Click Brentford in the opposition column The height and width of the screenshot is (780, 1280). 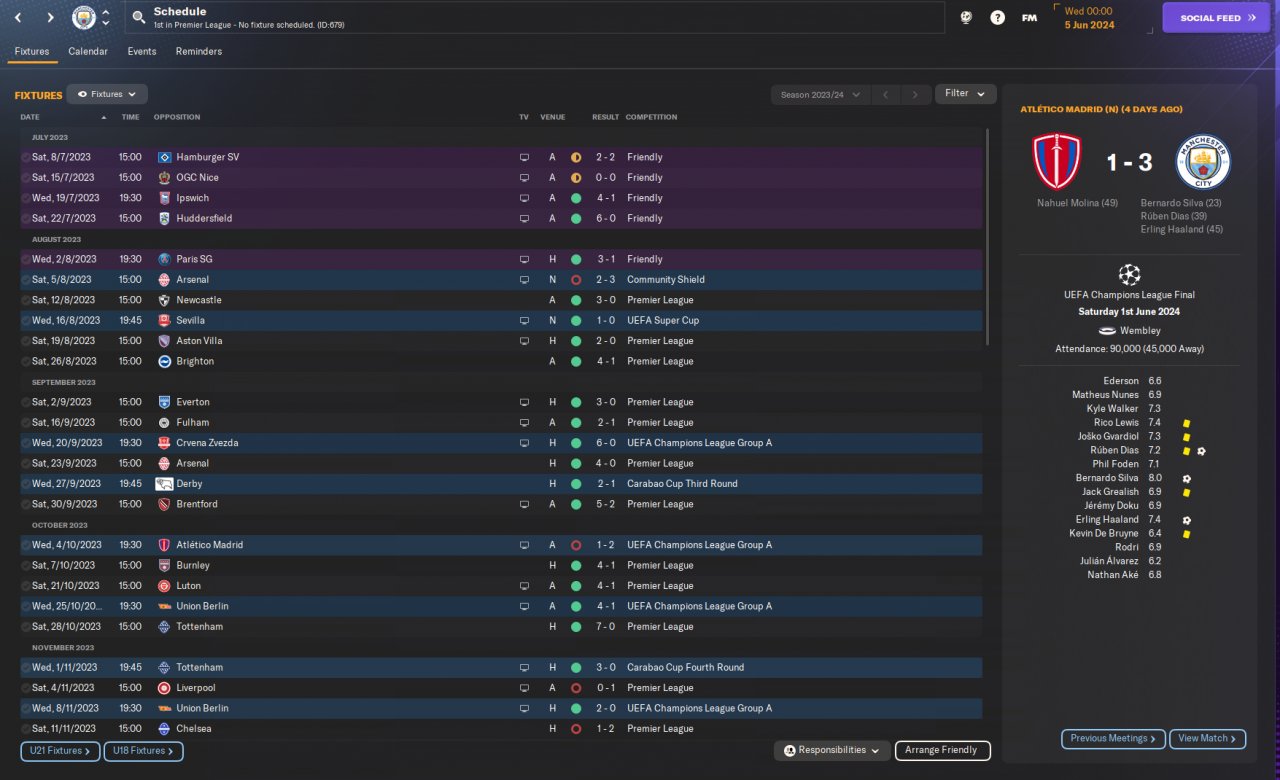197,505
